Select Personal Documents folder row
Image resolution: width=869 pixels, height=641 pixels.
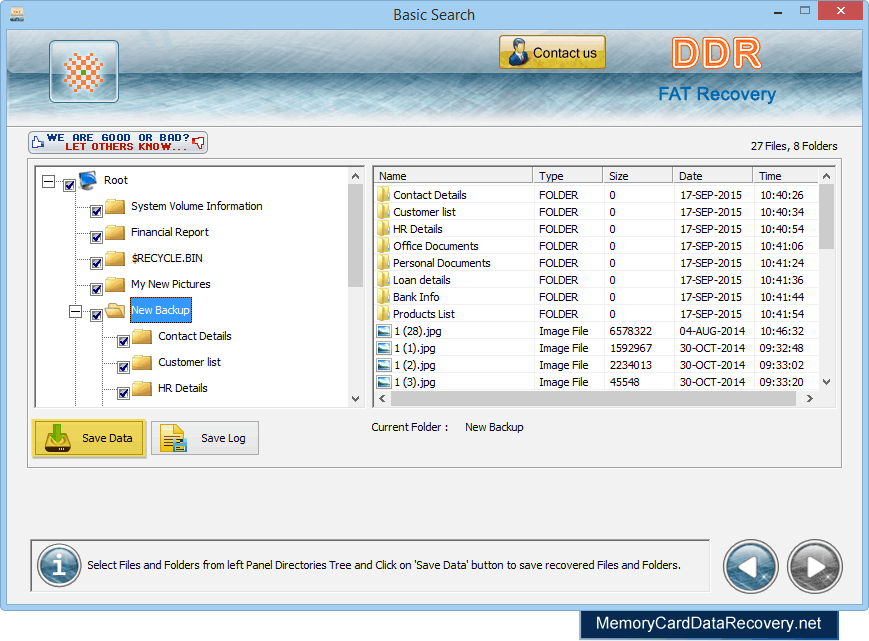click(596, 263)
